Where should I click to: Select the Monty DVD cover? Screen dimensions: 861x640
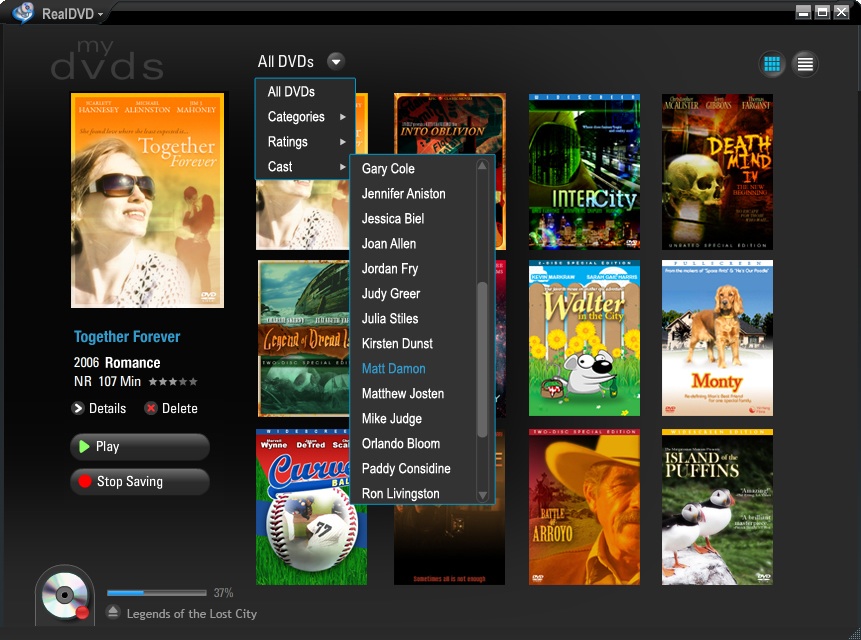717,338
